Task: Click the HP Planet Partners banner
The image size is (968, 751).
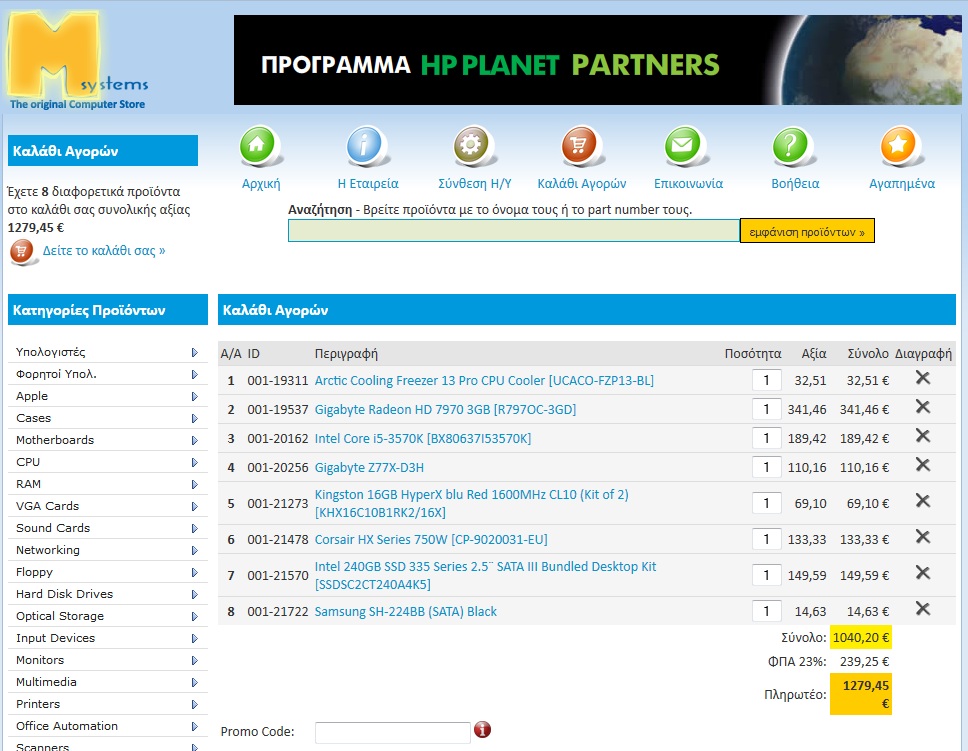Action: [x=597, y=60]
